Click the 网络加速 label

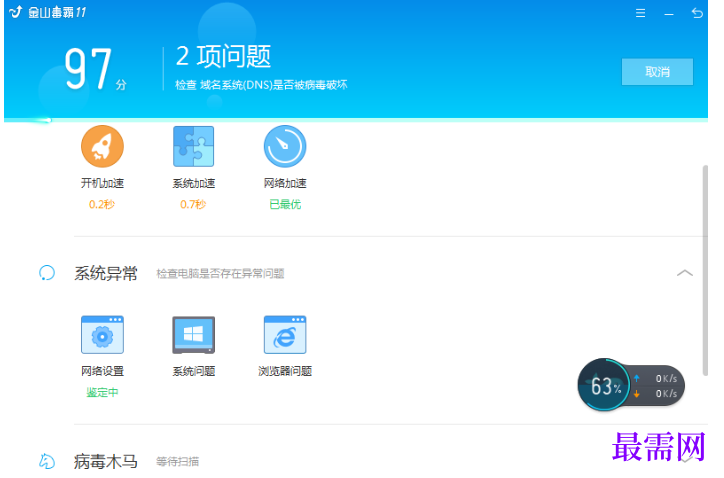(x=285, y=183)
